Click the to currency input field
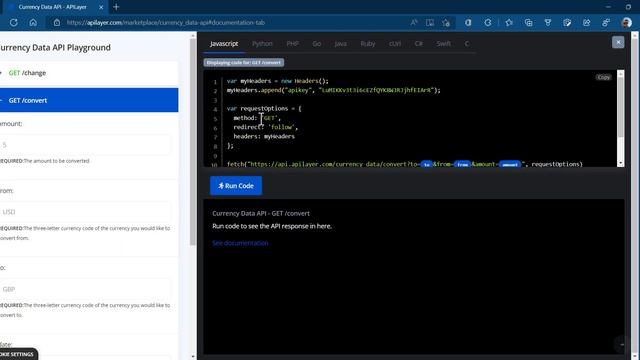 (85, 289)
